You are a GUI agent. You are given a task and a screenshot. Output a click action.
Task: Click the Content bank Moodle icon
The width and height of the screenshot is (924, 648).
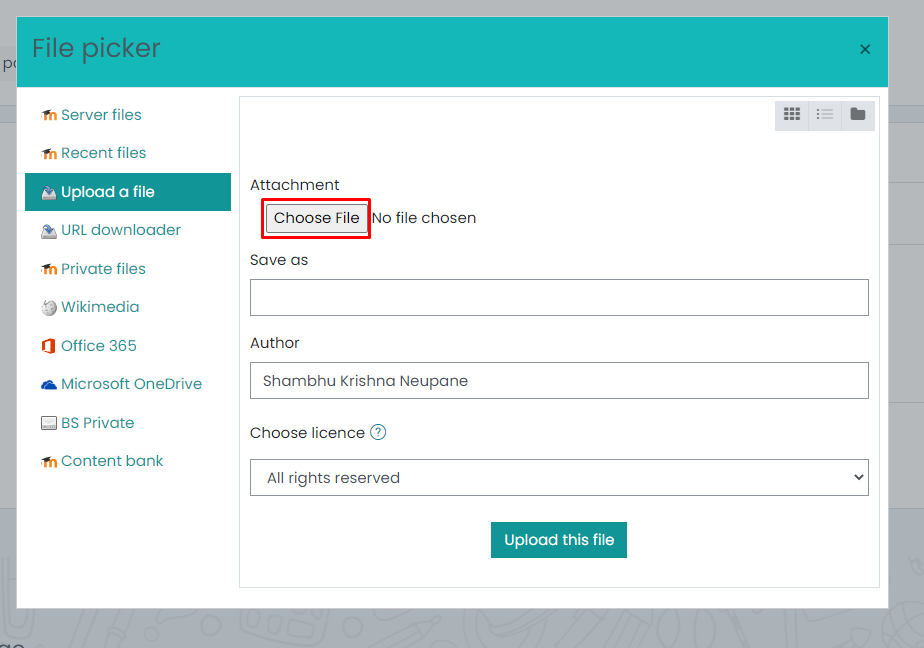pos(49,461)
